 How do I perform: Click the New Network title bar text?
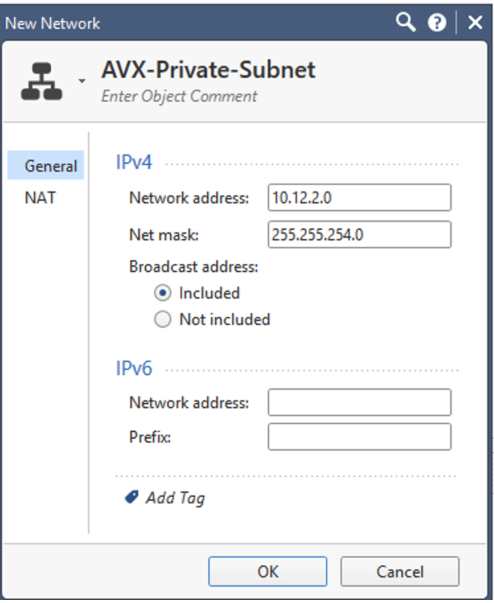[52, 23]
